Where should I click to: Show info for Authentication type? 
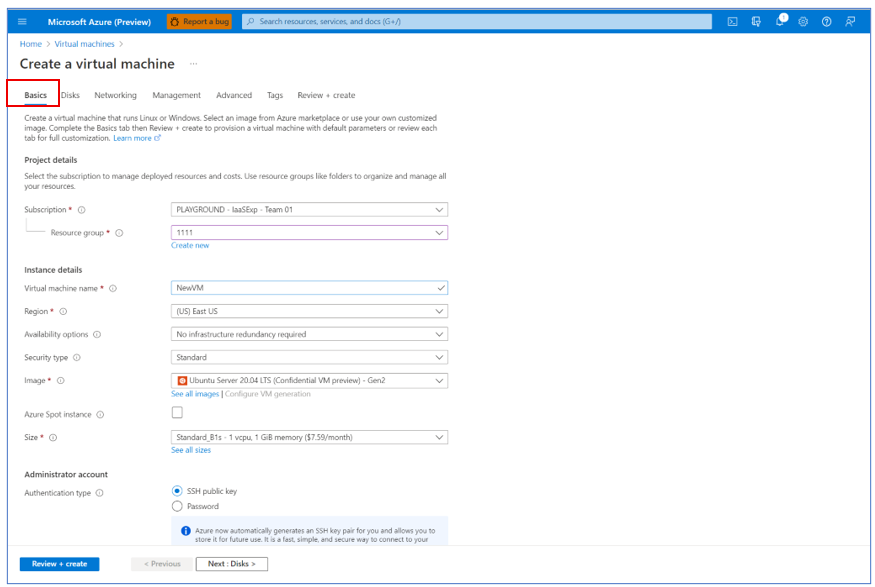pyautogui.click(x=99, y=493)
